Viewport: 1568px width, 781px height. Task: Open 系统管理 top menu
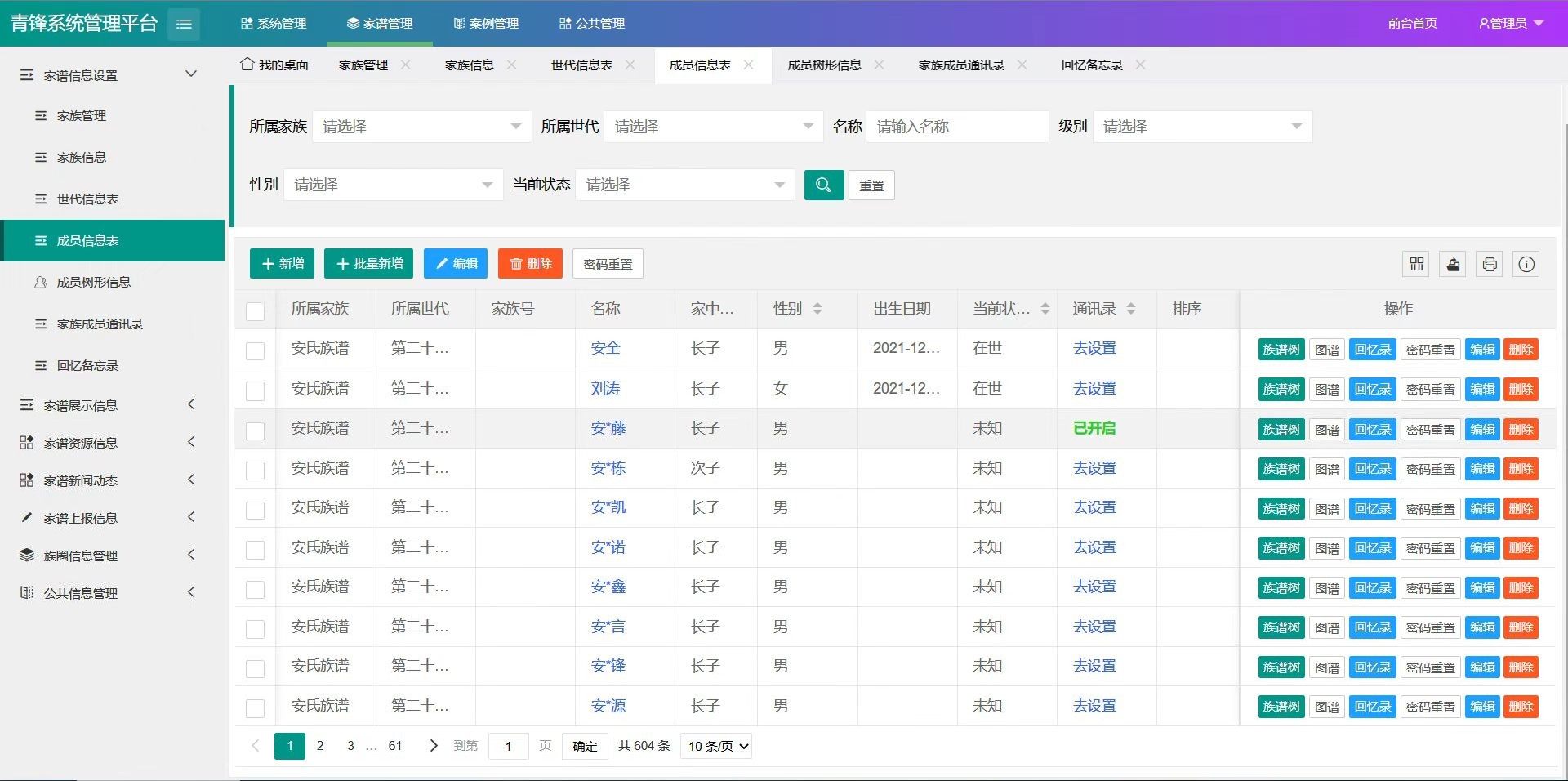[274, 24]
